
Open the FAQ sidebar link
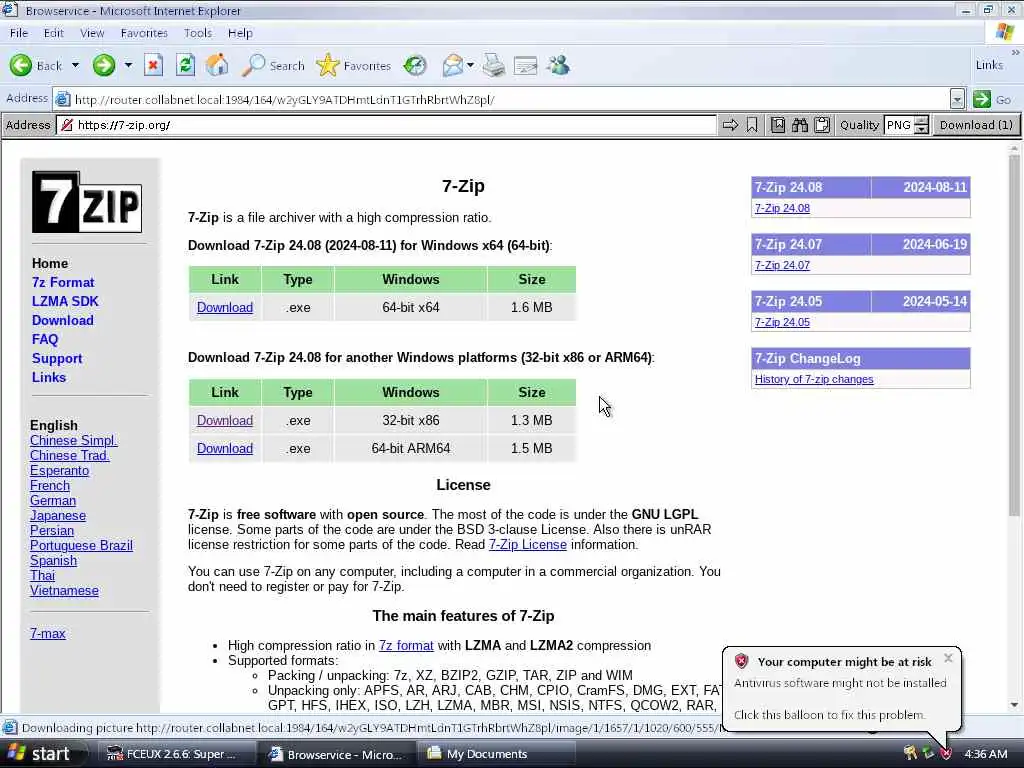pyautogui.click(x=44, y=339)
